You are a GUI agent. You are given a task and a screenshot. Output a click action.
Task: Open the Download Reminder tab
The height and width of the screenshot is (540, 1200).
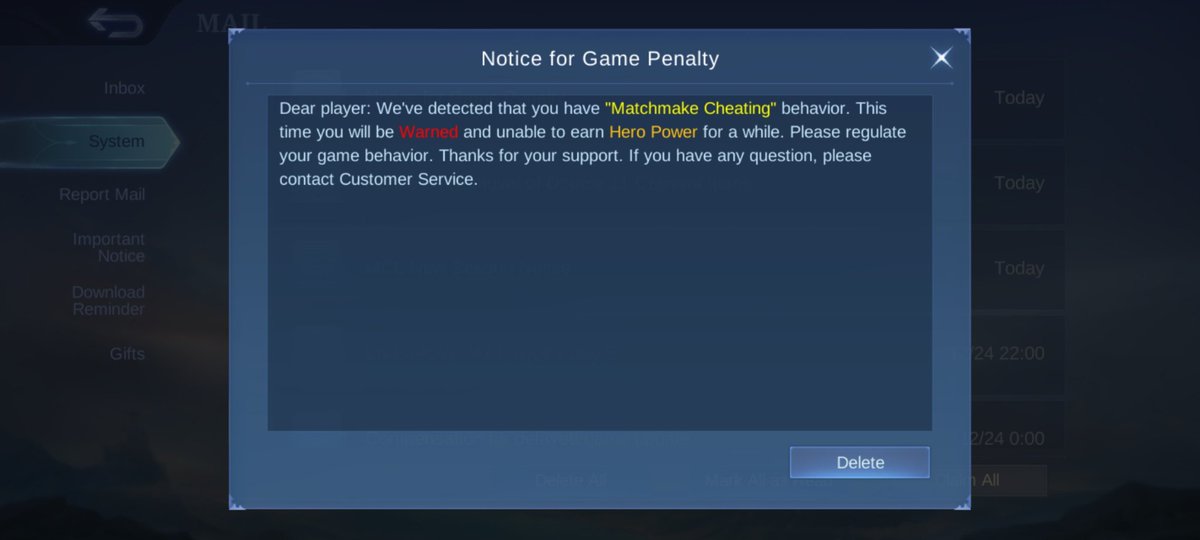(108, 300)
